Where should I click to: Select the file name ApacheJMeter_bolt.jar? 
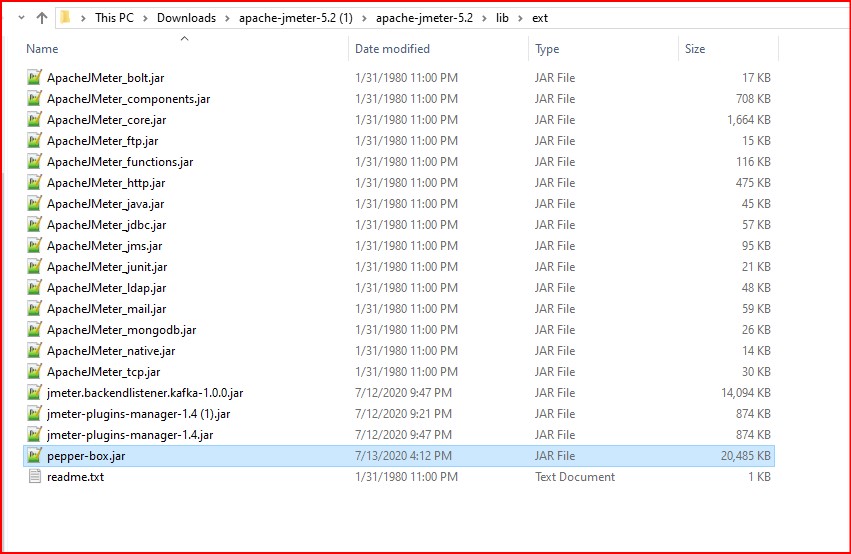coord(105,78)
